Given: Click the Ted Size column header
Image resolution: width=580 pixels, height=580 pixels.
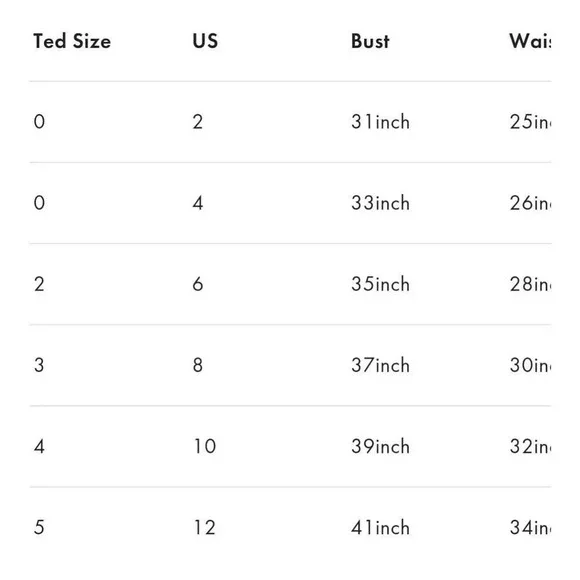Looking at the screenshot, I should pyautogui.click(x=72, y=41).
